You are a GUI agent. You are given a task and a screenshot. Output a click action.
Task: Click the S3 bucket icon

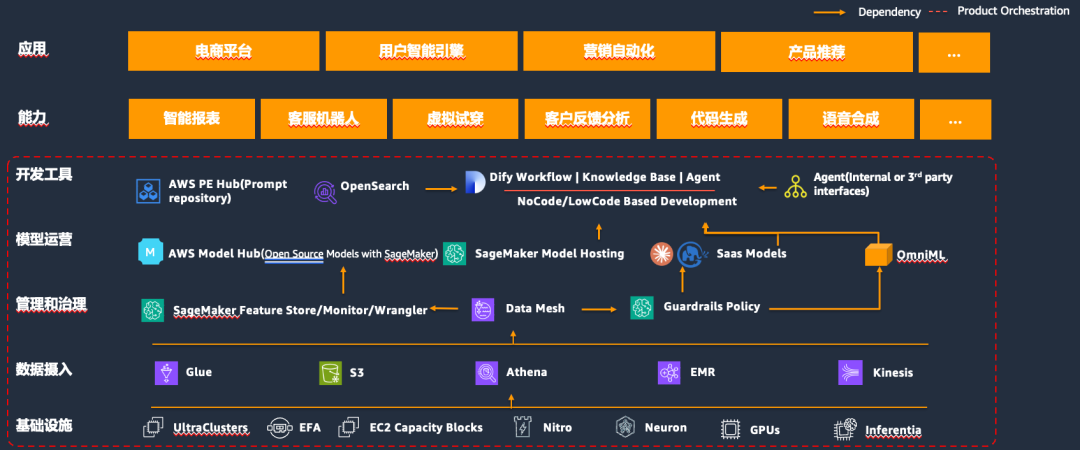(331, 373)
